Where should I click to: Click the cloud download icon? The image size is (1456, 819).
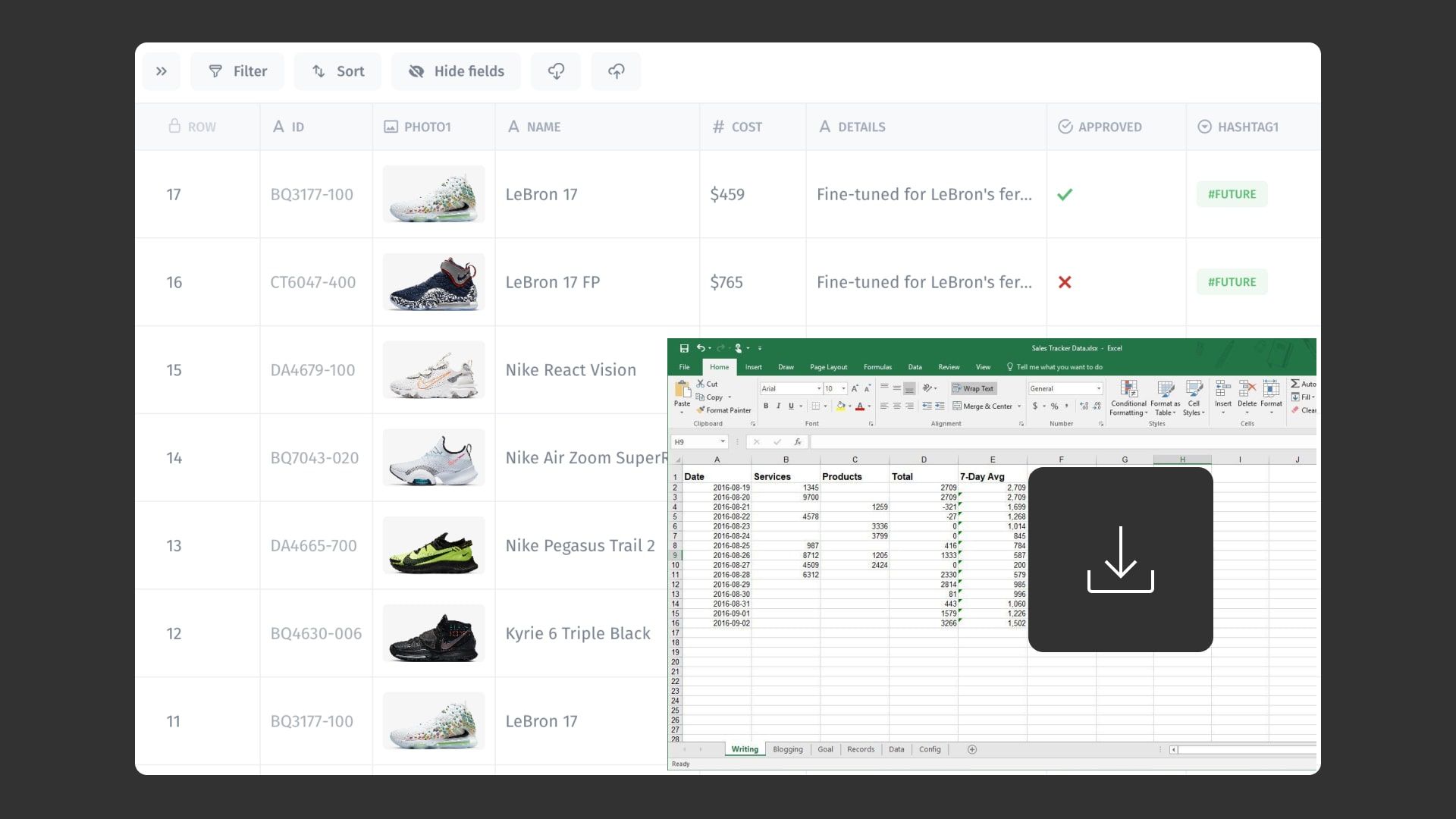[556, 71]
